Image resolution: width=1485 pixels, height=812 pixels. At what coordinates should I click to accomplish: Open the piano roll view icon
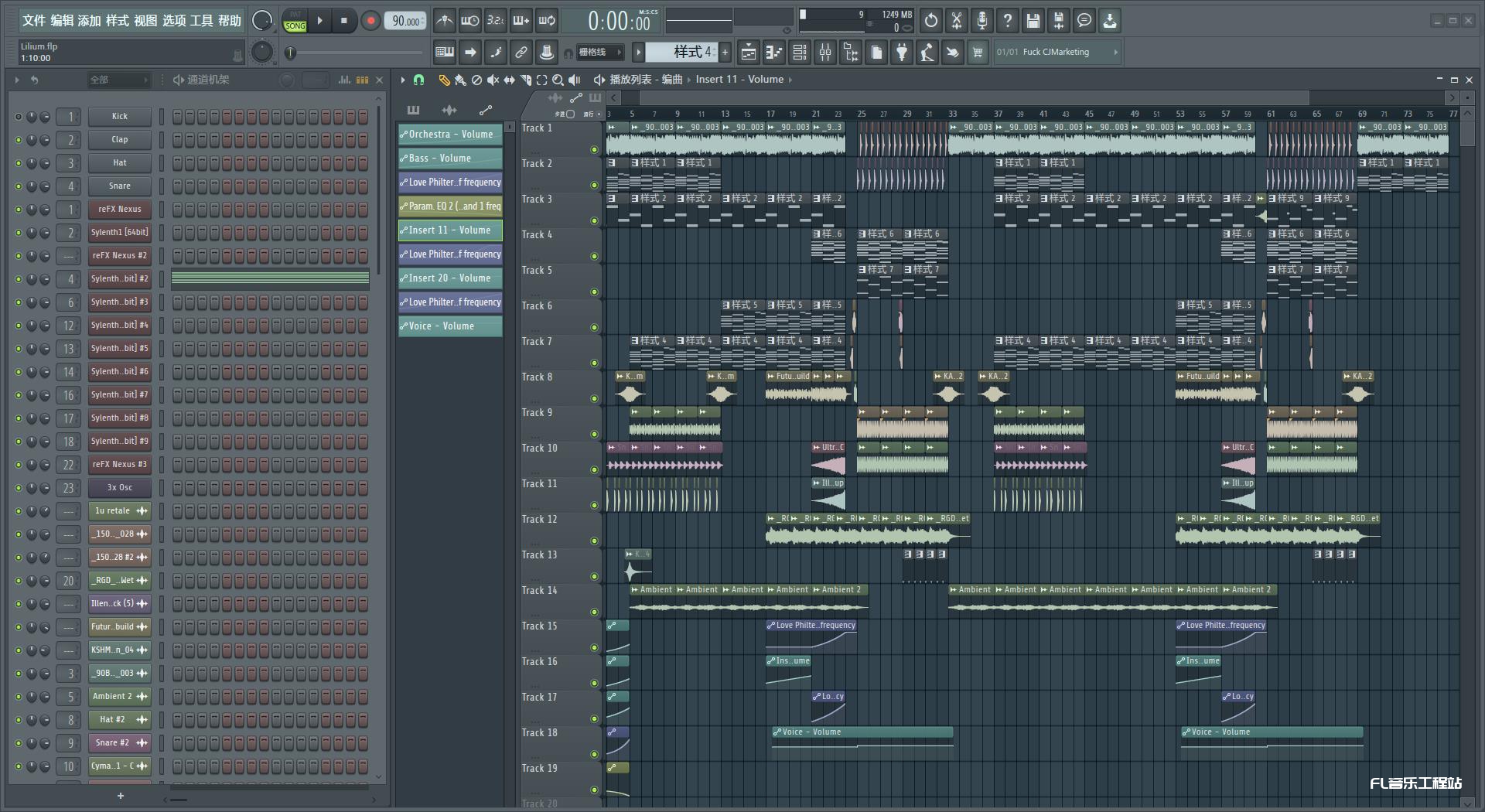[x=774, y=53]
